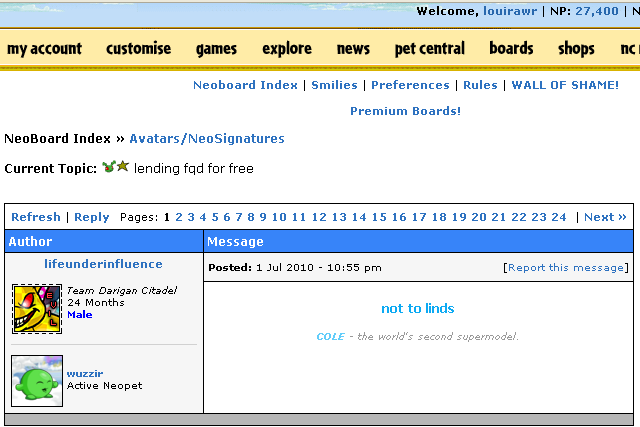This screenshot has height=427, width=640.
Task: Go to page 22
Action: click(x=519, y=217)
